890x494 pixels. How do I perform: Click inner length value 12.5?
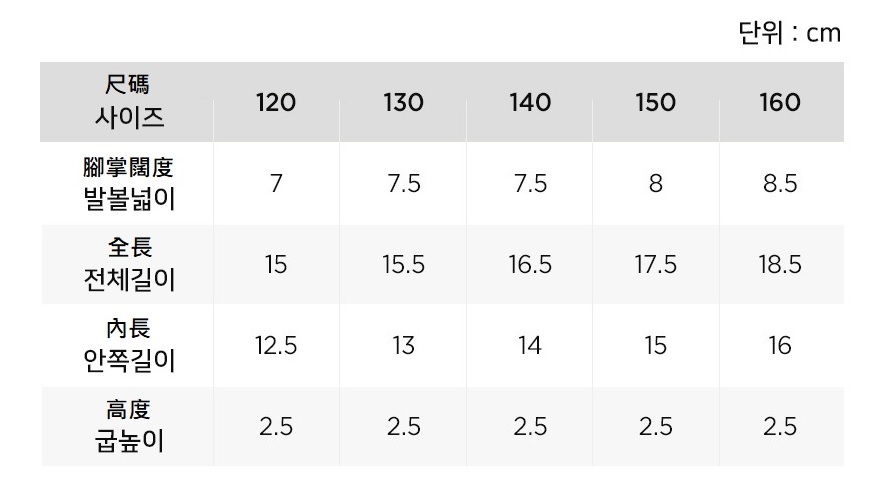coord(276,346)
